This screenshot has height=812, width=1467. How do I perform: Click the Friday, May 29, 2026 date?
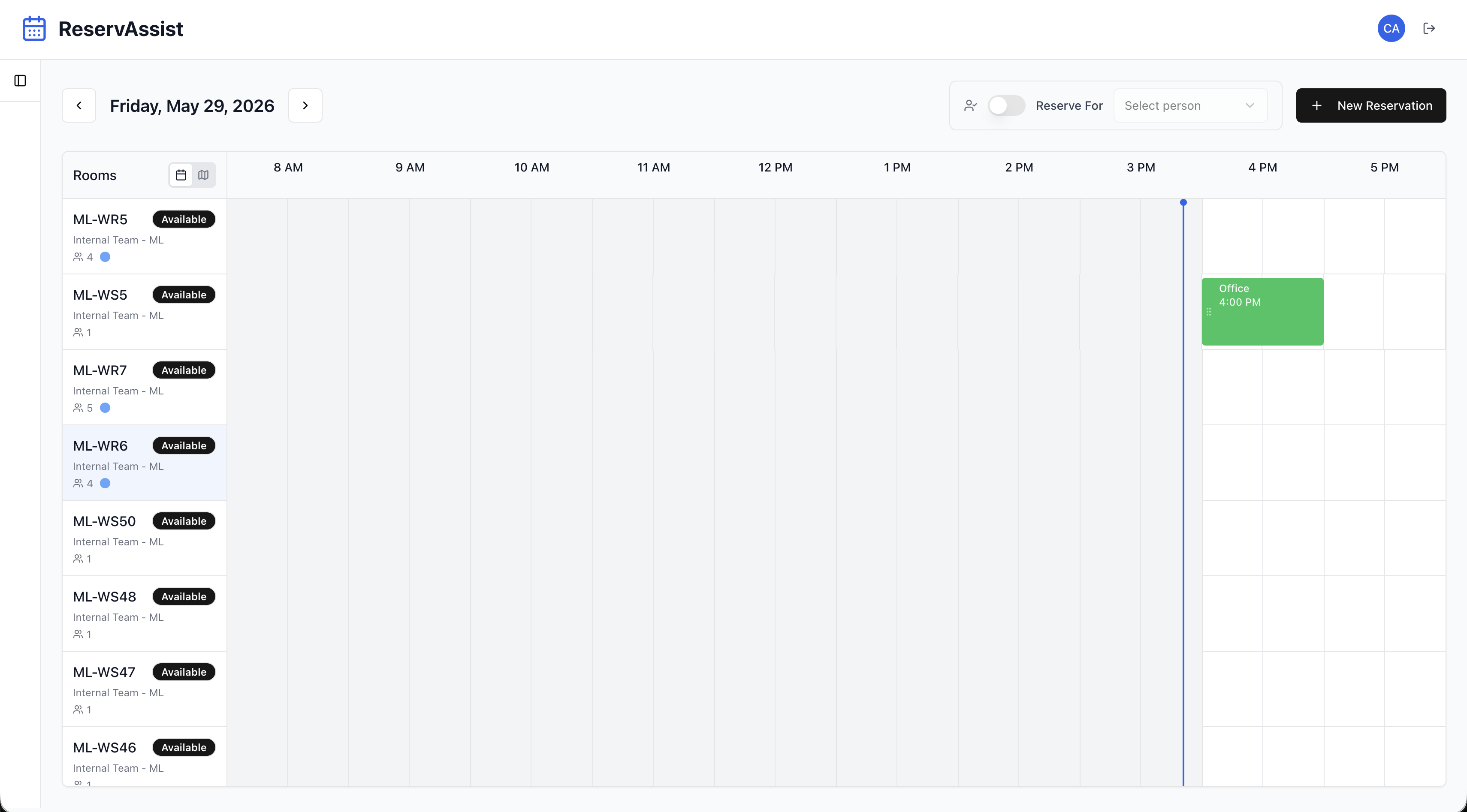192,106
